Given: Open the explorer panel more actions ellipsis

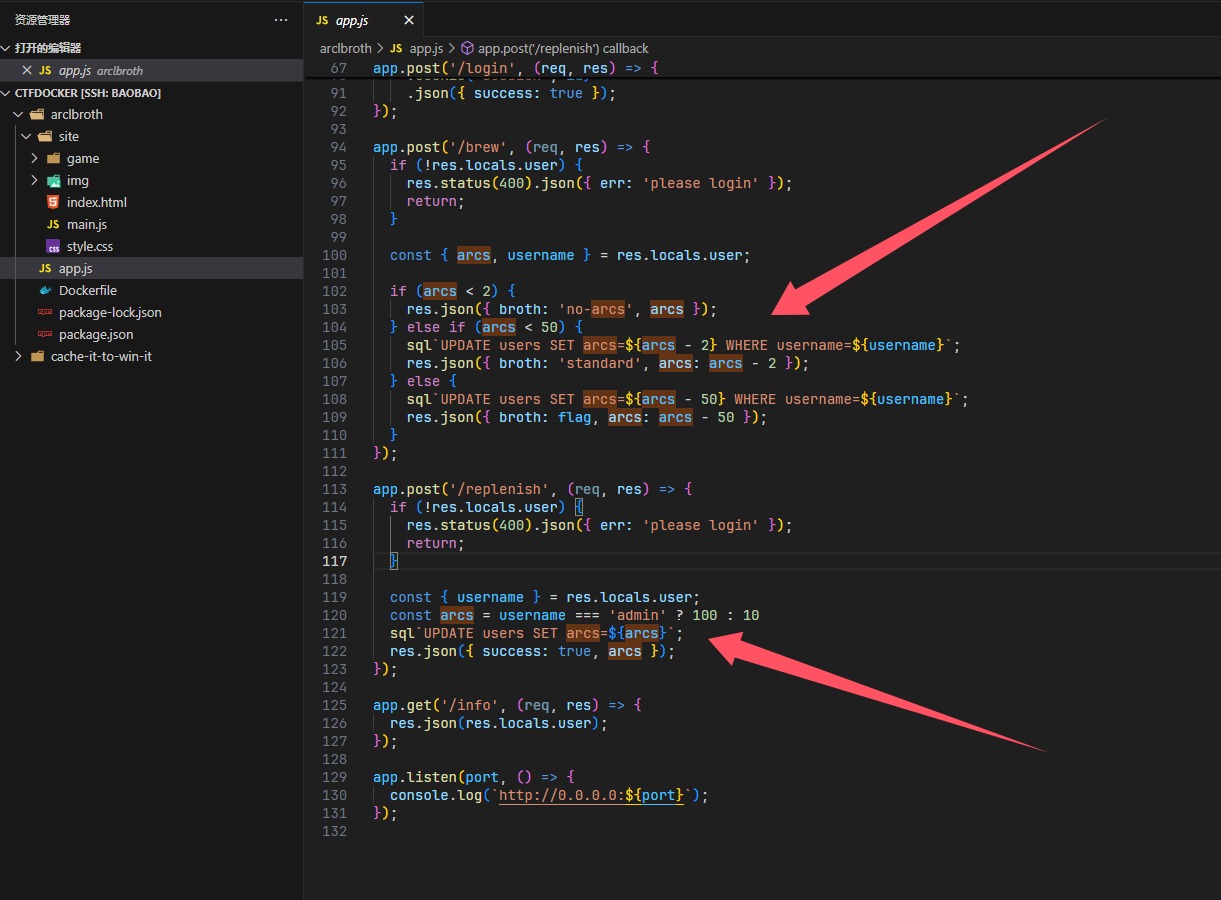Looking at the screenshot, I should click(x=281, y=20).
